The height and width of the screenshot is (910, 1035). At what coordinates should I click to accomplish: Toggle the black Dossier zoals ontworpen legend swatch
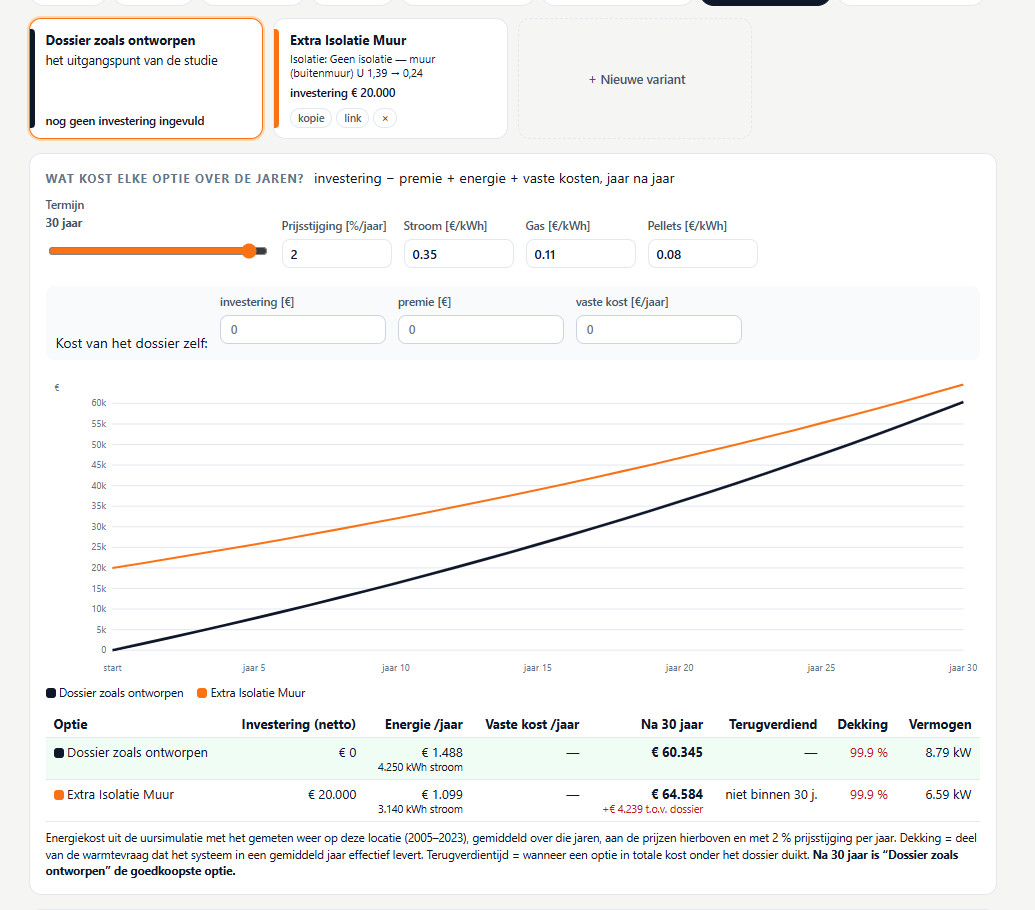pos(51,693)
